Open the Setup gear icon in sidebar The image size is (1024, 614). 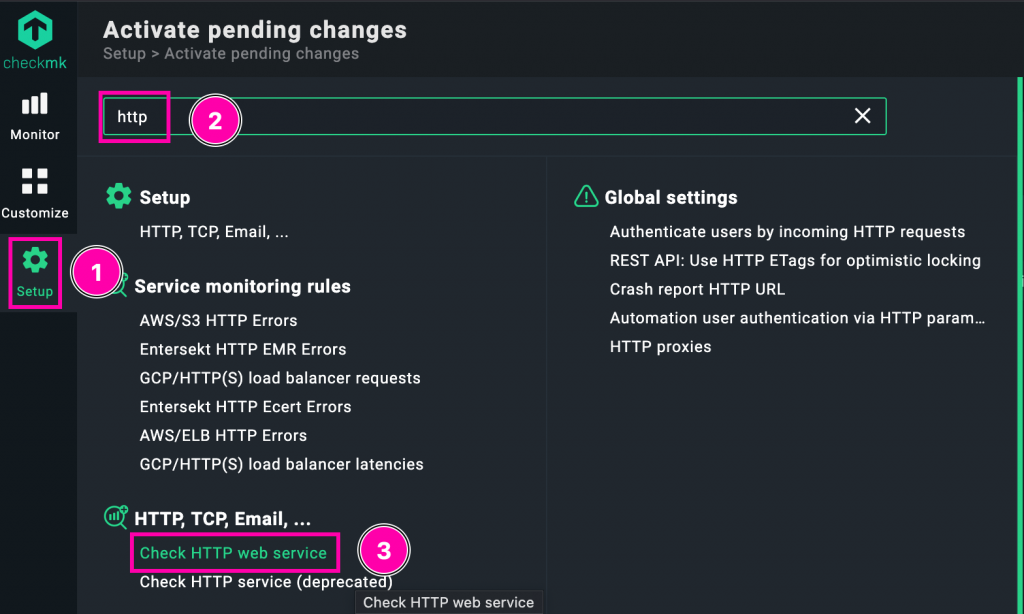point(35,261)
